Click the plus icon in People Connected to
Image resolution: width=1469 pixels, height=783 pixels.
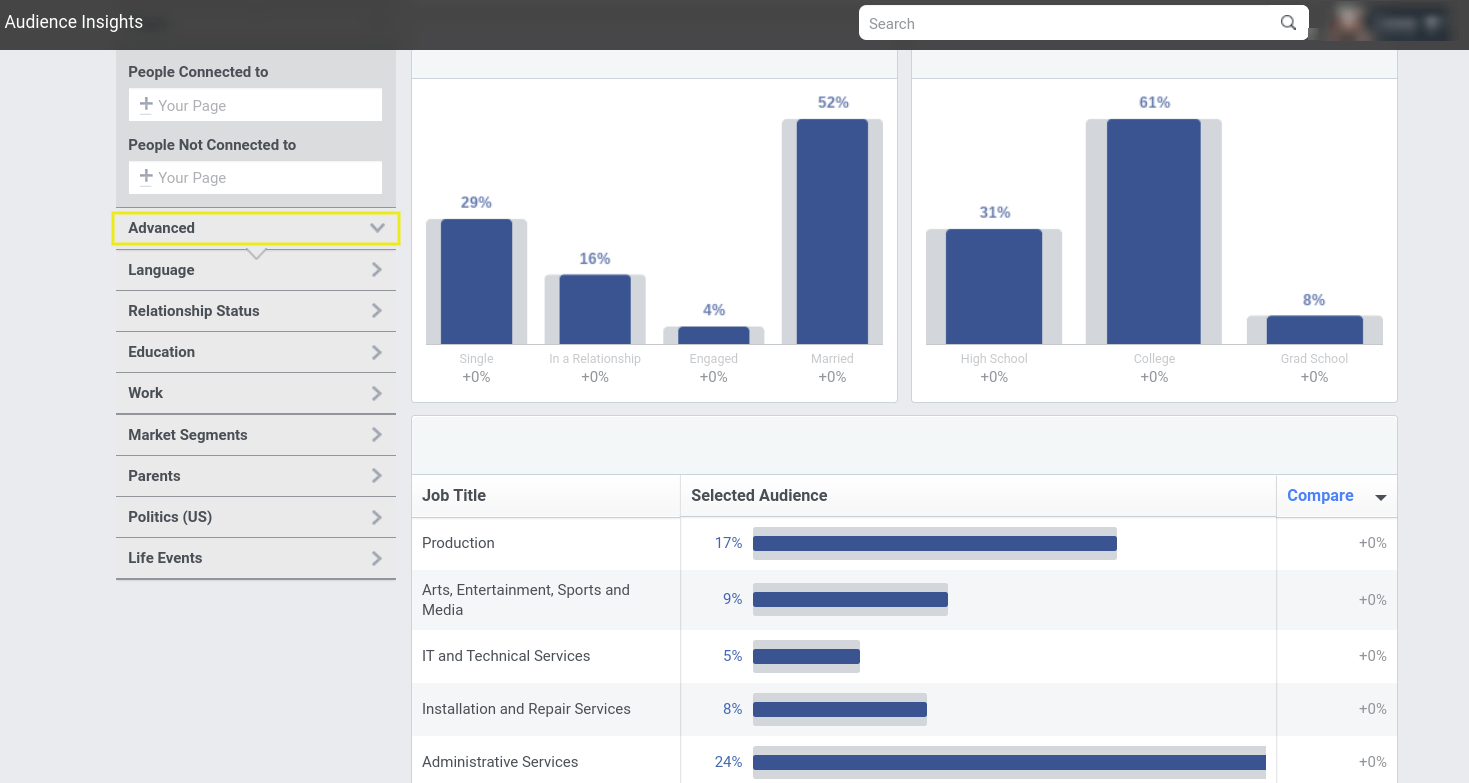tap(146, 104)
